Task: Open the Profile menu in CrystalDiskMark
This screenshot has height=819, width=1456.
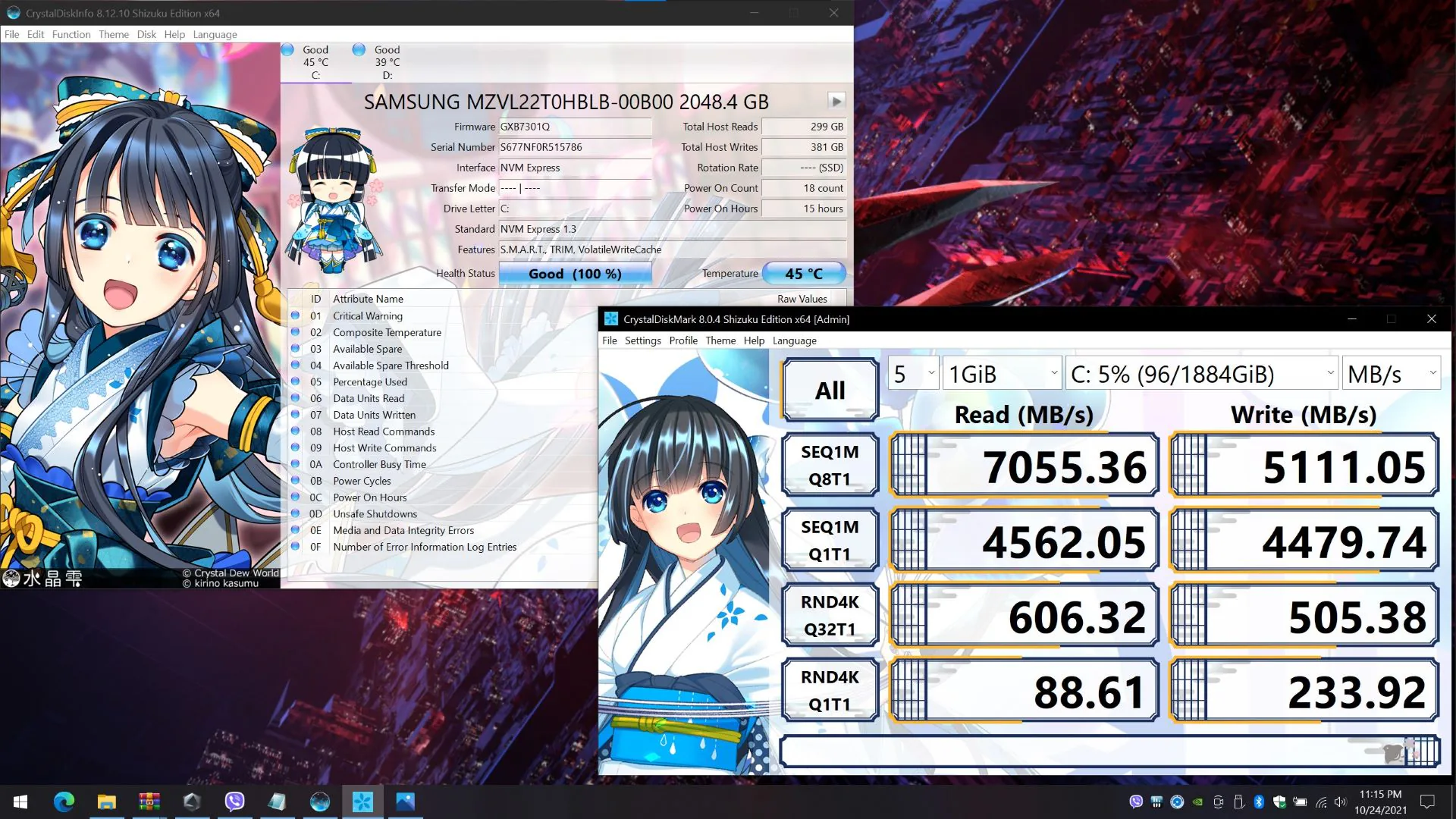Action: 682,340
